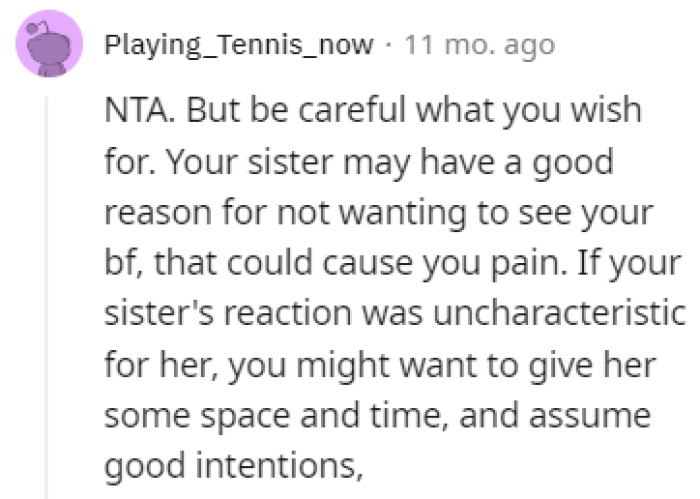700x499 pixels.
Task: Click the dot separator between username and timestamp
Action: [389, 45]
